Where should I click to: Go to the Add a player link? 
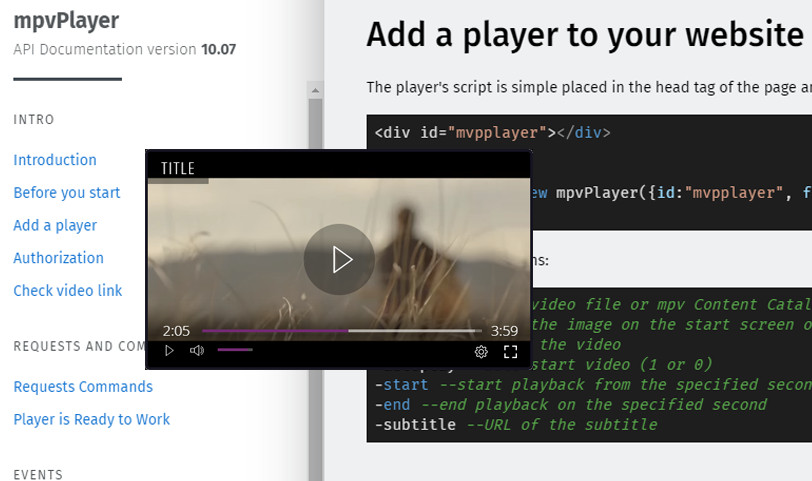pyautogui.click(x=55, y=225)
